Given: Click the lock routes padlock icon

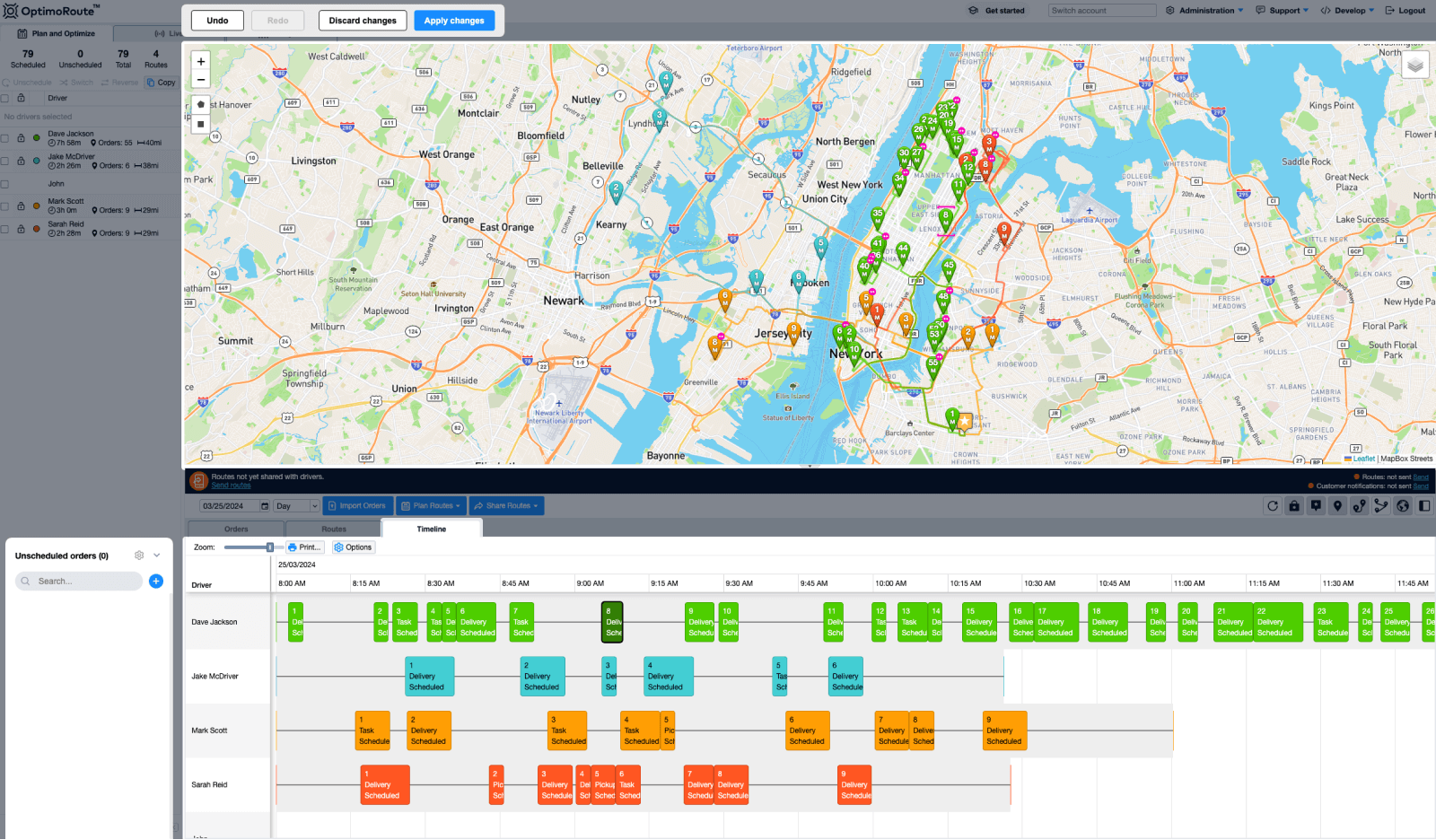Looking at the screenshot, I should 1294,505.
